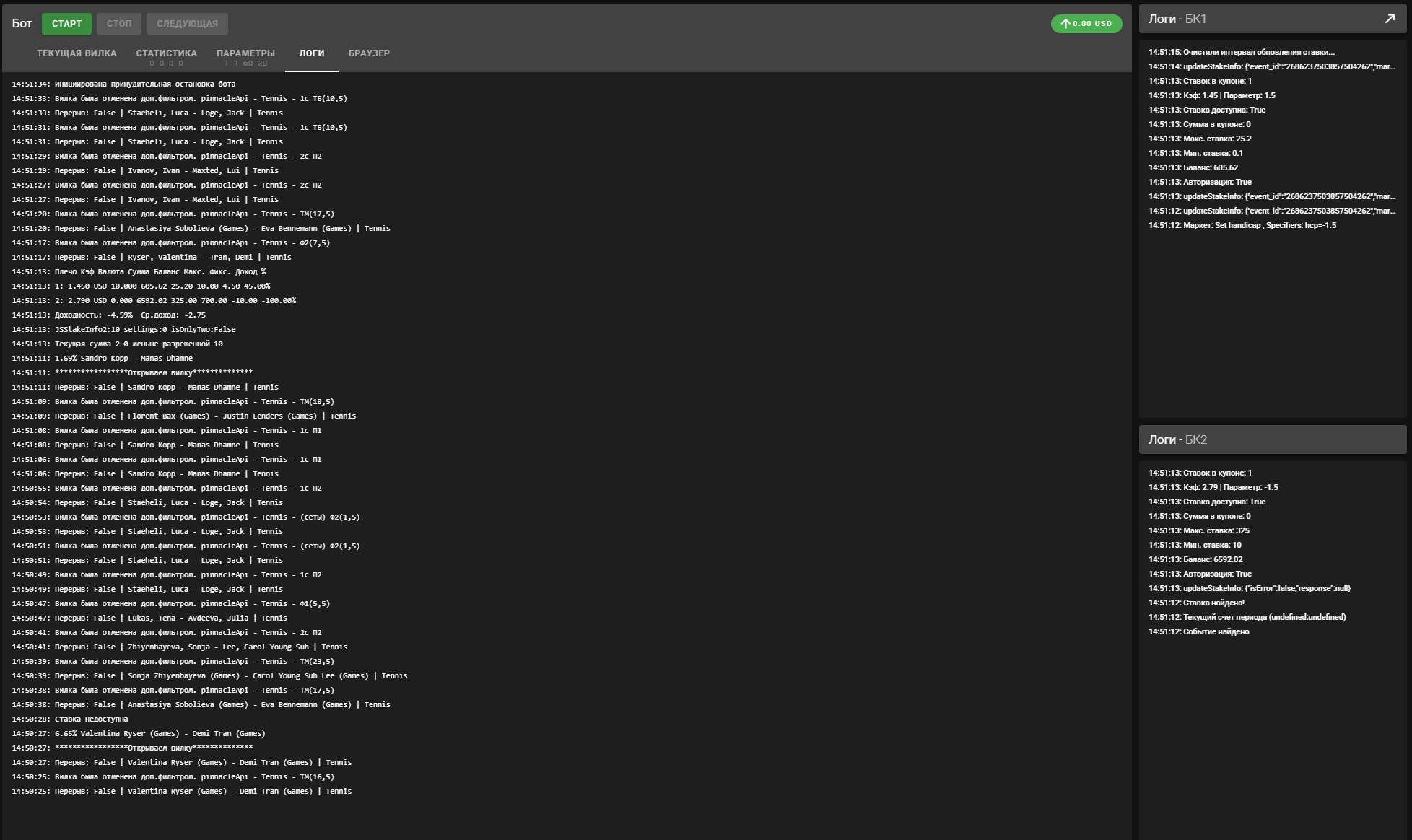Viewport: 1412px width, 840px height.
Task: Click the green 0.00 USD profit badge
Action: [1086, 24]
